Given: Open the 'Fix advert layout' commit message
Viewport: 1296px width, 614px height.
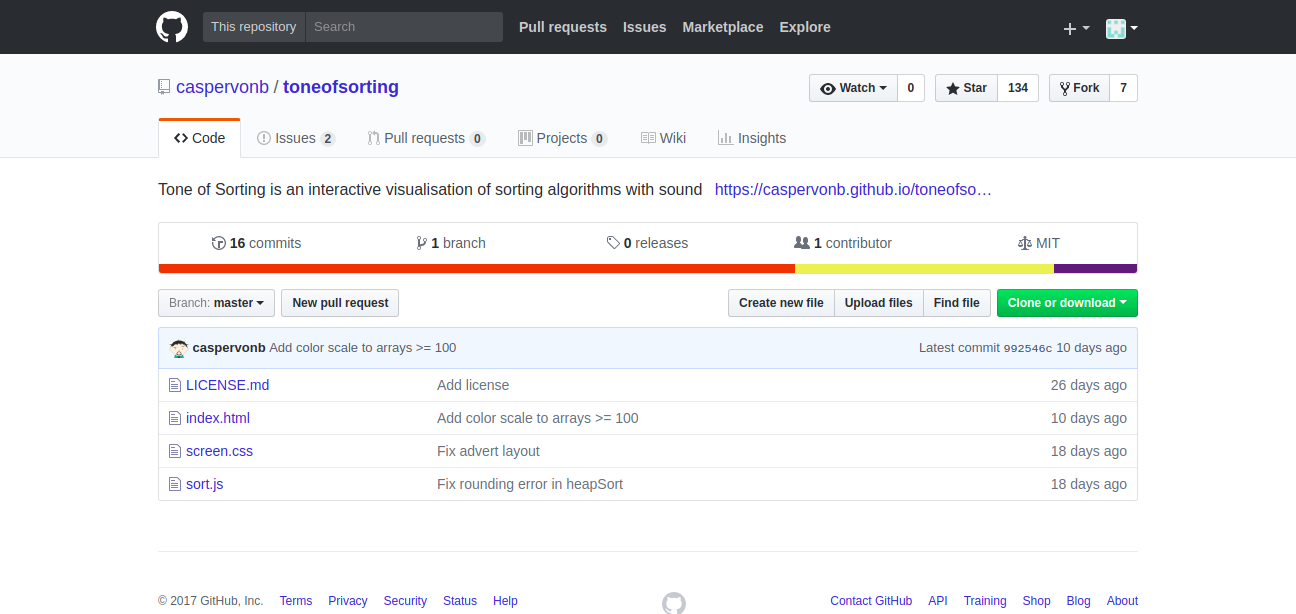Looking at the screenshot, I should (488, 451).
